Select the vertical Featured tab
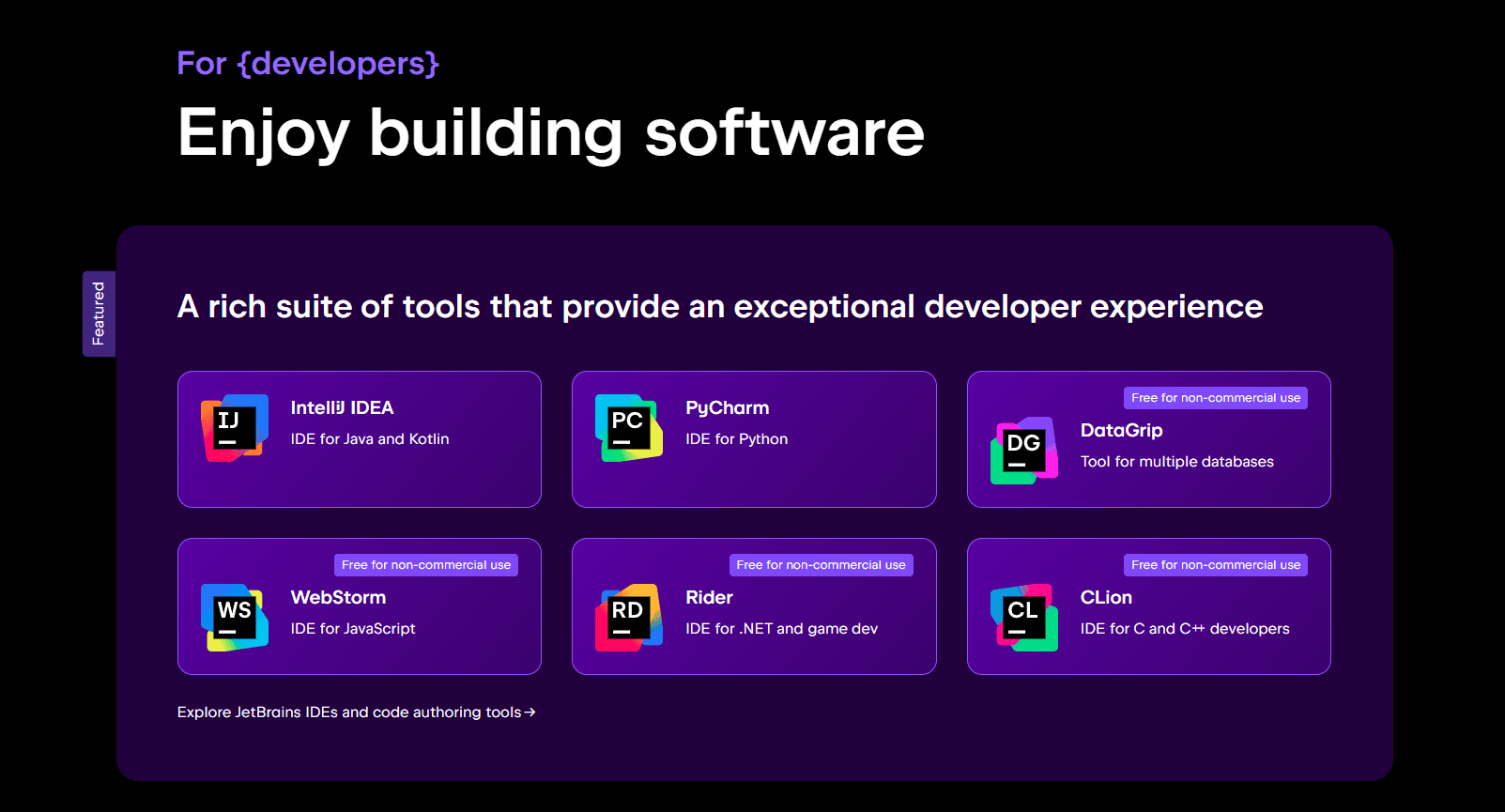1505x812 pixels. 99,314
